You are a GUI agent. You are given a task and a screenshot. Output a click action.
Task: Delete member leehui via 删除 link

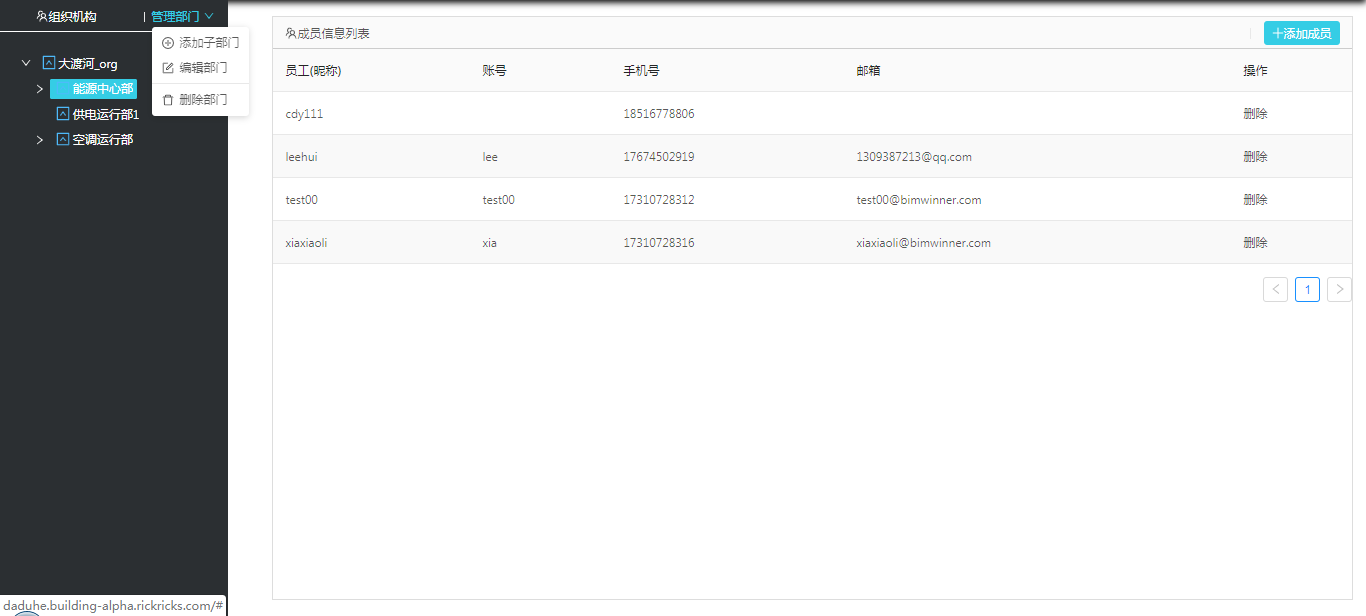coord(1255,157)
